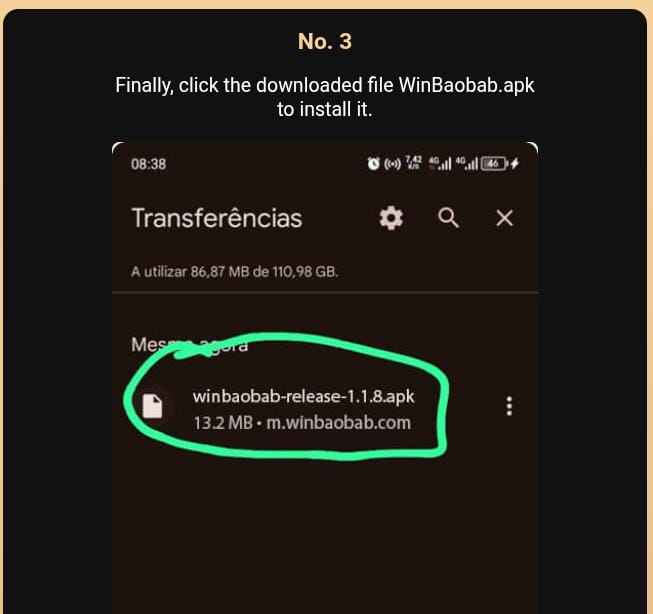Tap the second 4G signal bars
Screen dimensions: 653x614
(x=467, y=163)
